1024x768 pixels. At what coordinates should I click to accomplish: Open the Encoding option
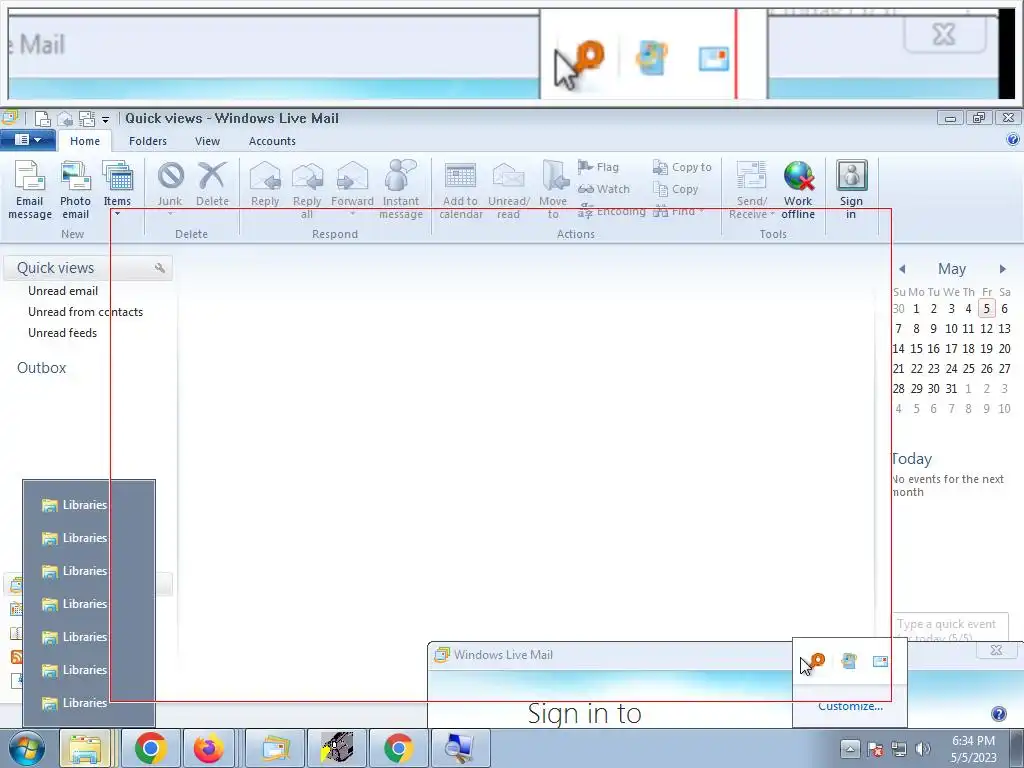click(611, 211)
